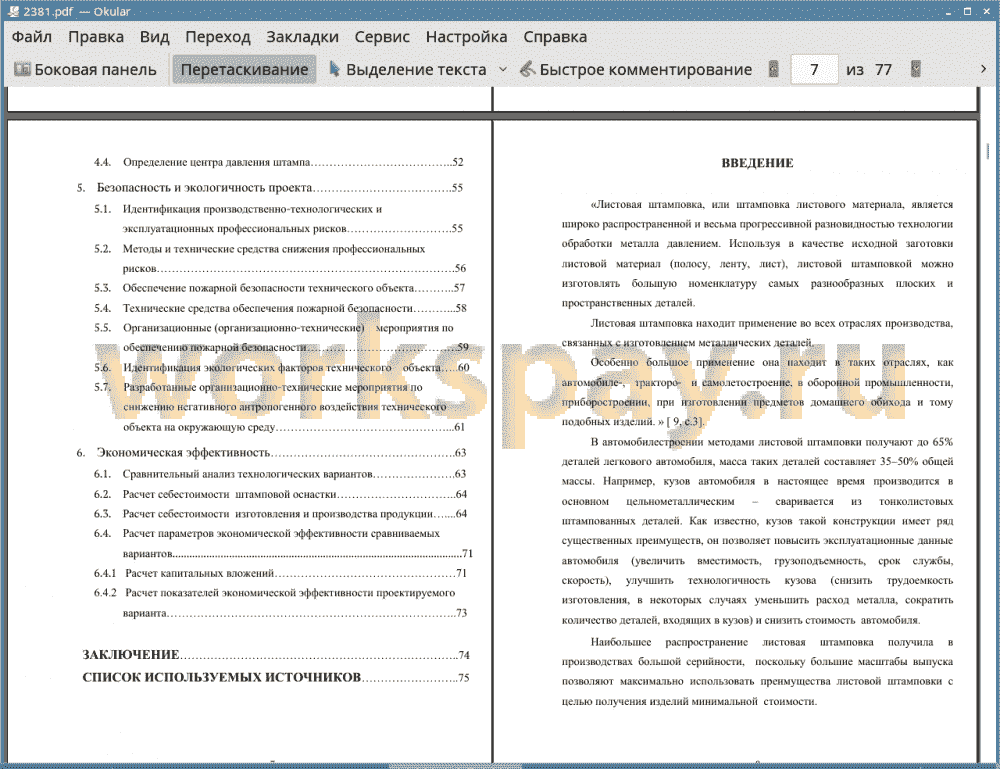
Task: Open the Okular window menu icon in title bar
Action: point(13,11)
